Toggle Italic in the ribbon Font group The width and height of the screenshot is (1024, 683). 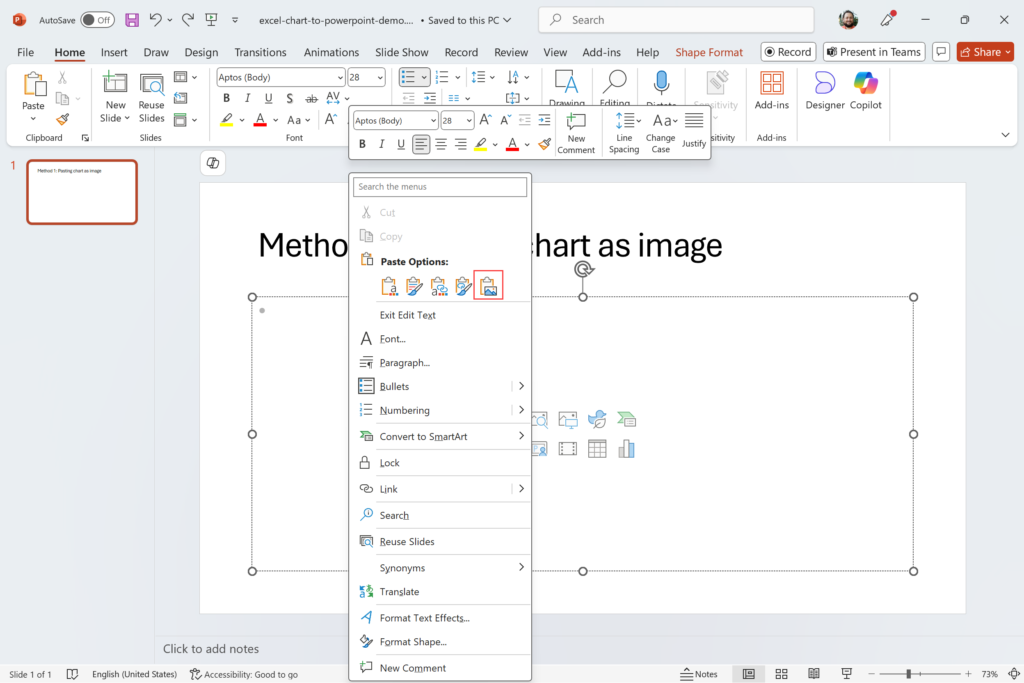[246, 98]
